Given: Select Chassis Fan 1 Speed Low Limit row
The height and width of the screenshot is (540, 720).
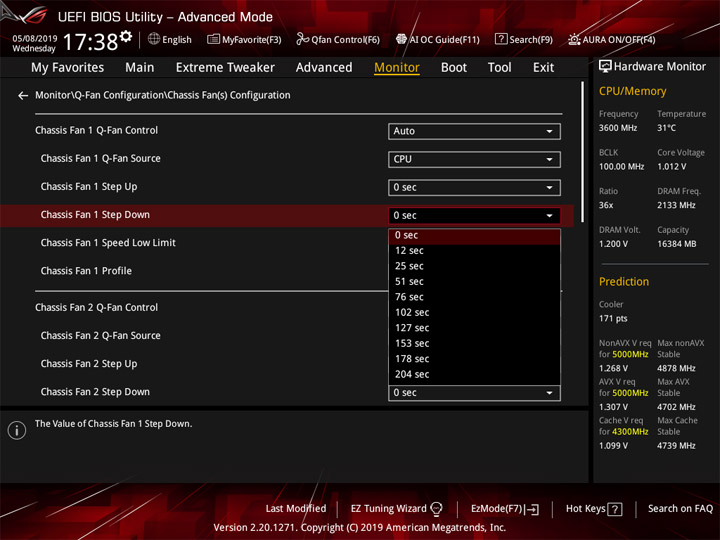Looking at the screenshot, I should [x=108, y=243].
